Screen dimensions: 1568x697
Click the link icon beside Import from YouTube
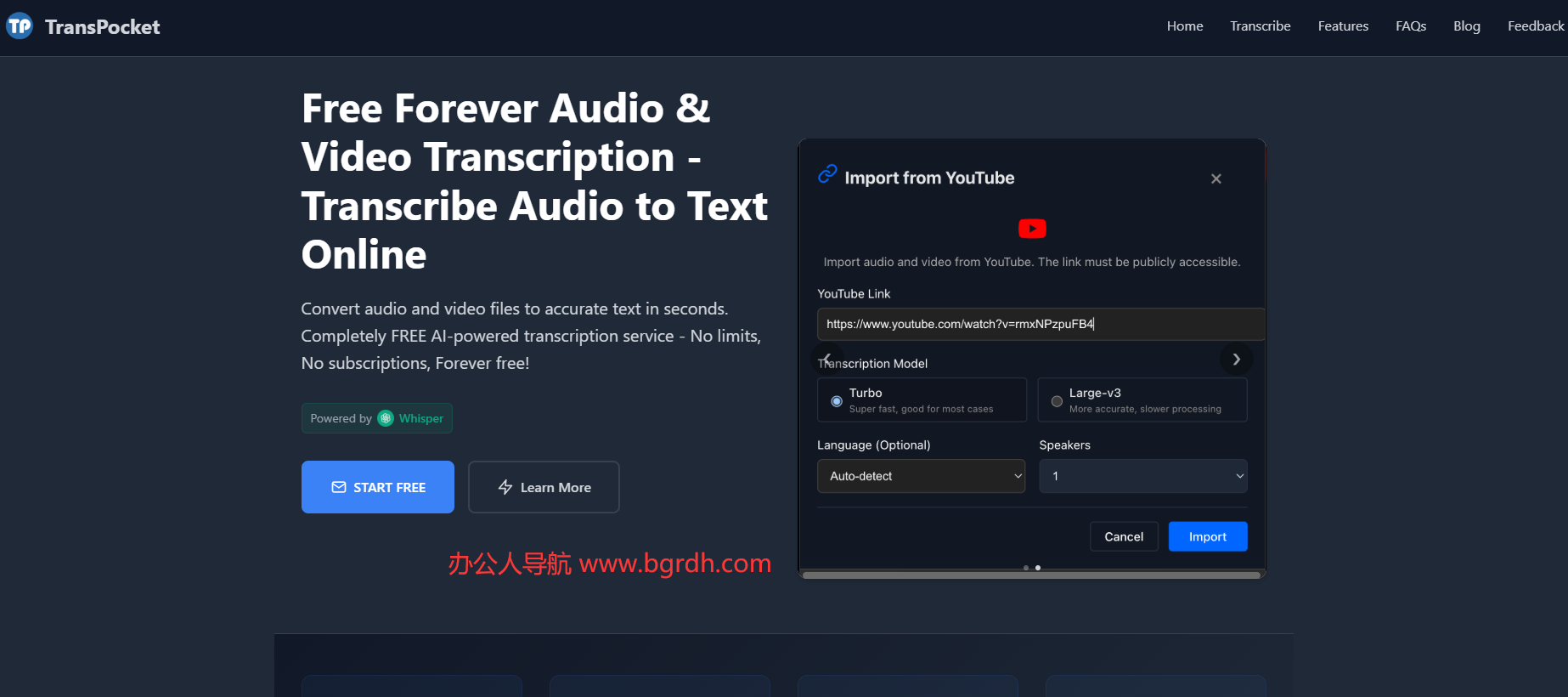pyautogui.click(x=827, y=174)
